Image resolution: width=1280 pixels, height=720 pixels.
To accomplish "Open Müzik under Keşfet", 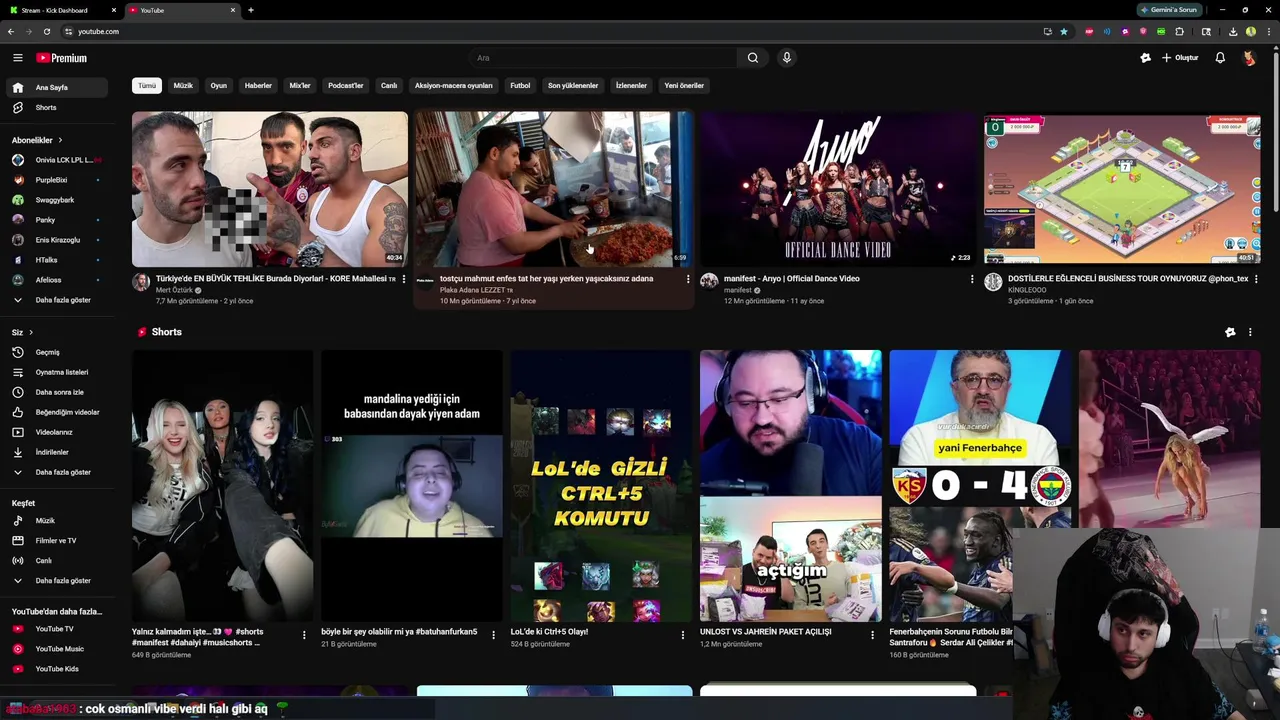I will 55,520.
